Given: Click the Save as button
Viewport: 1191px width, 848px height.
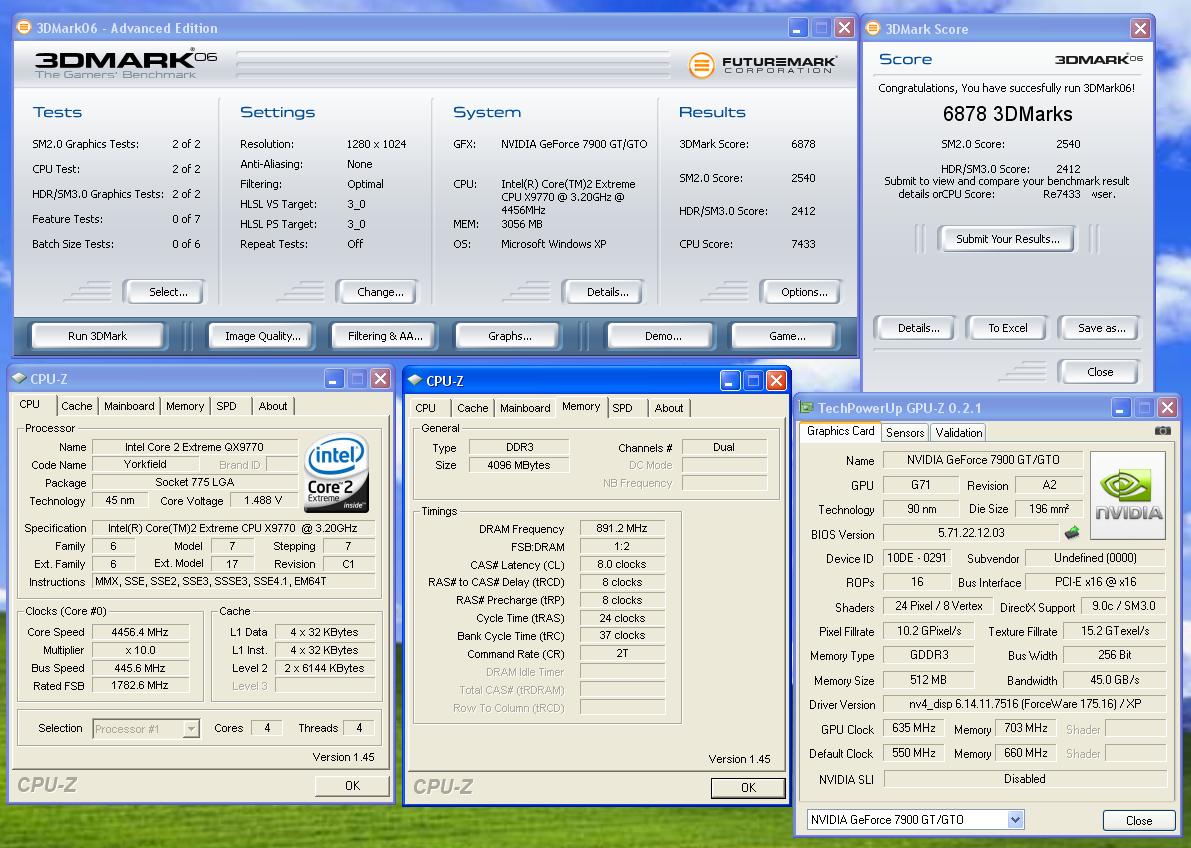Looking at the screenshot, I should click(x=1101, y=328).
